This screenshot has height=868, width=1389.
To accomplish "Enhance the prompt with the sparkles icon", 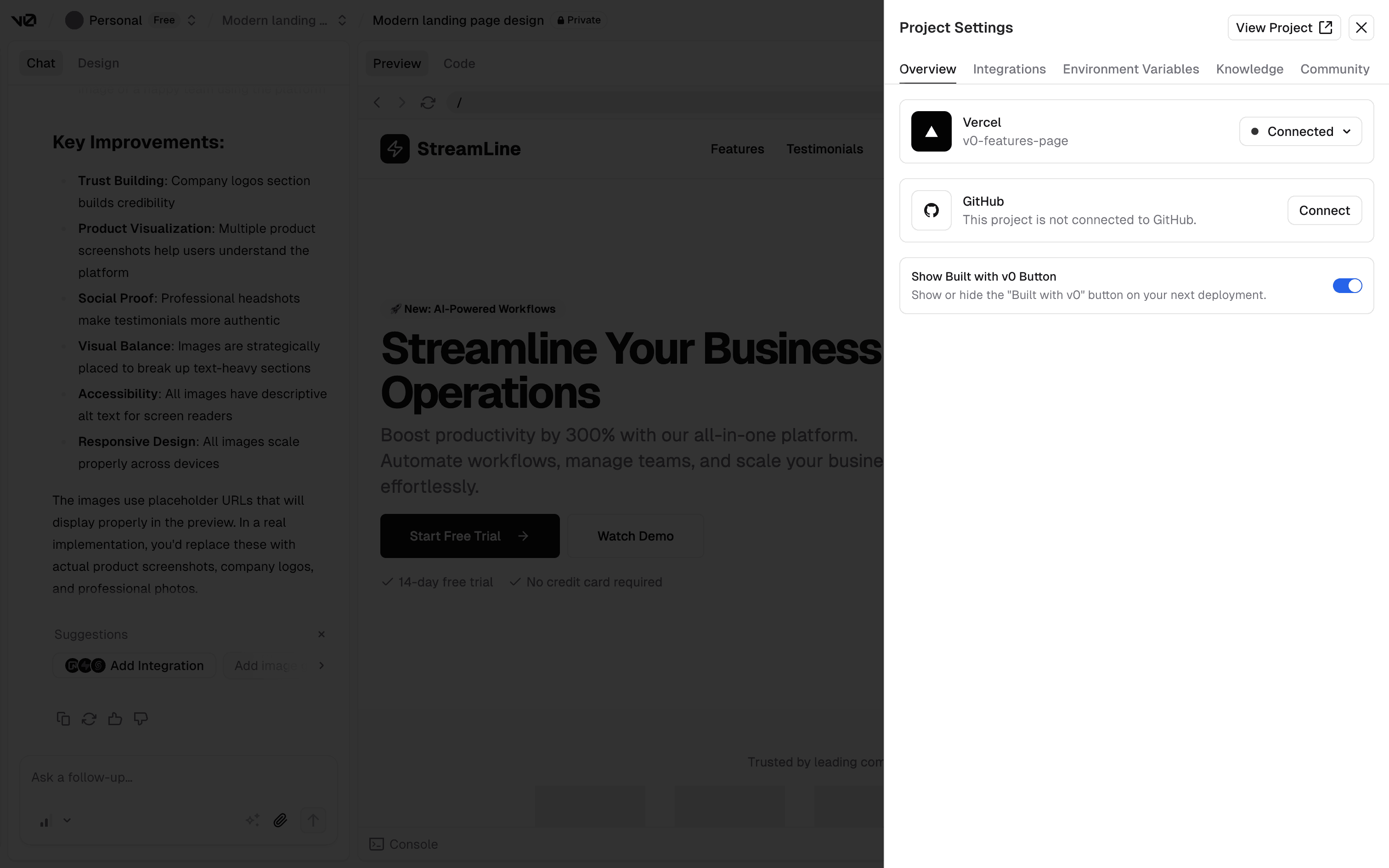I will tap(252, 820).
